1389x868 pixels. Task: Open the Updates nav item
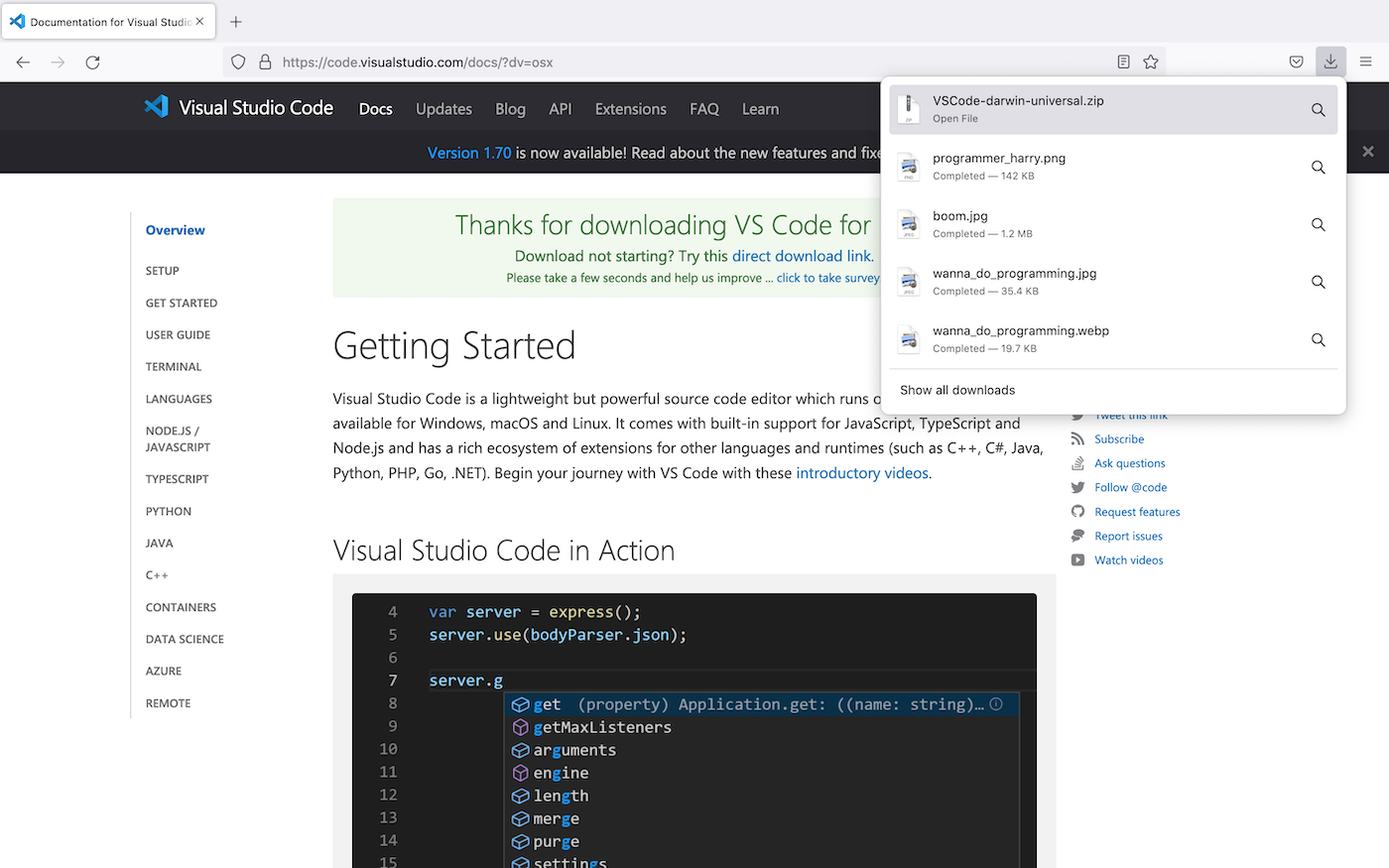(443, 109)
